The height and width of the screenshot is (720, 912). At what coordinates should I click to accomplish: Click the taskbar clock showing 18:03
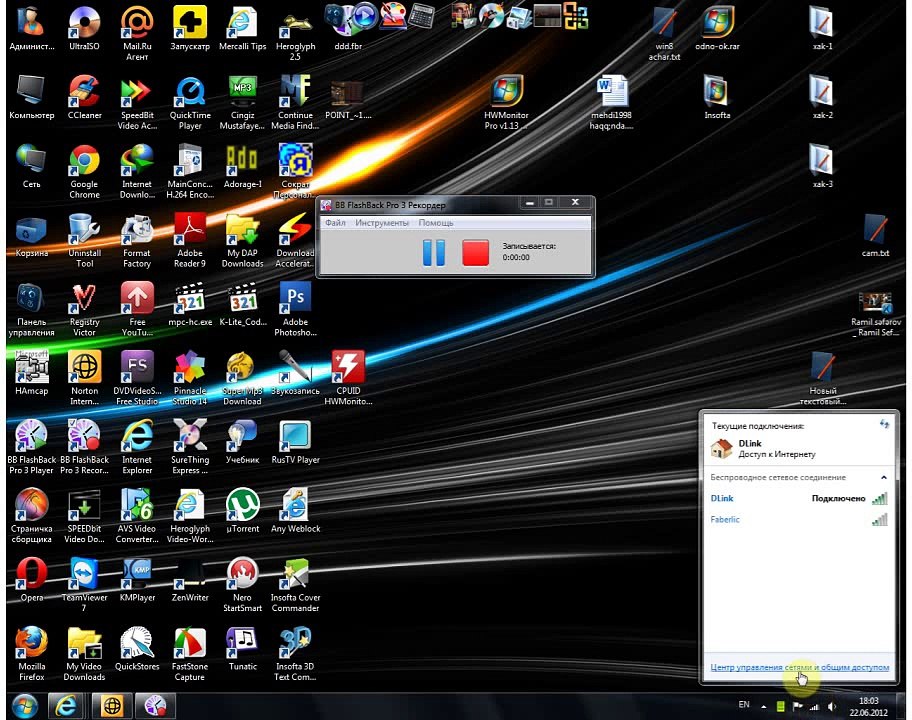point(868,707)
